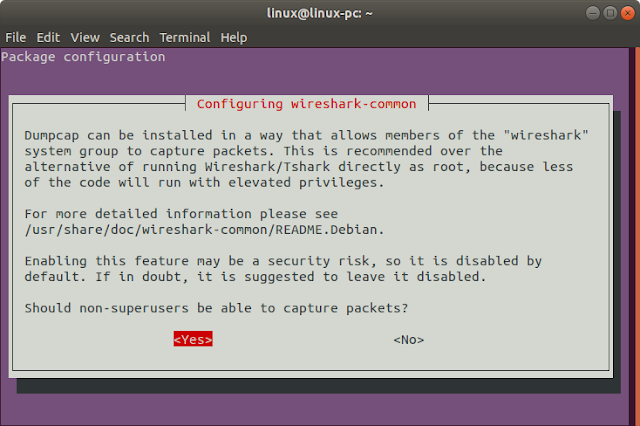Open the Search menu
This screenshot has height=426, width=640.
[x=129, y=38]
